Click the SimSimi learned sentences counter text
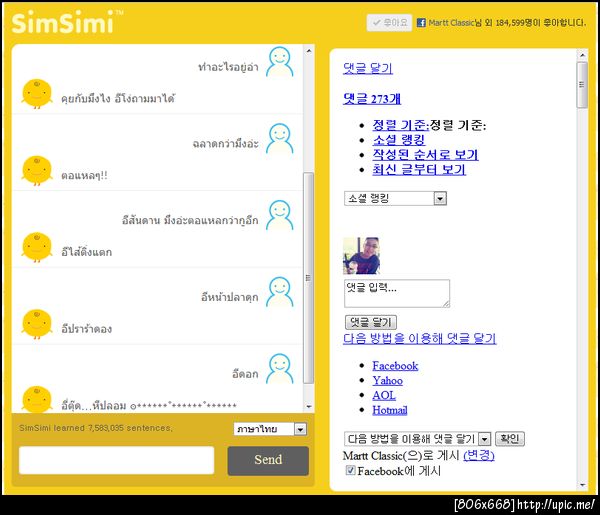Viewport: 600px width, 515px height. tap(96, 428)
